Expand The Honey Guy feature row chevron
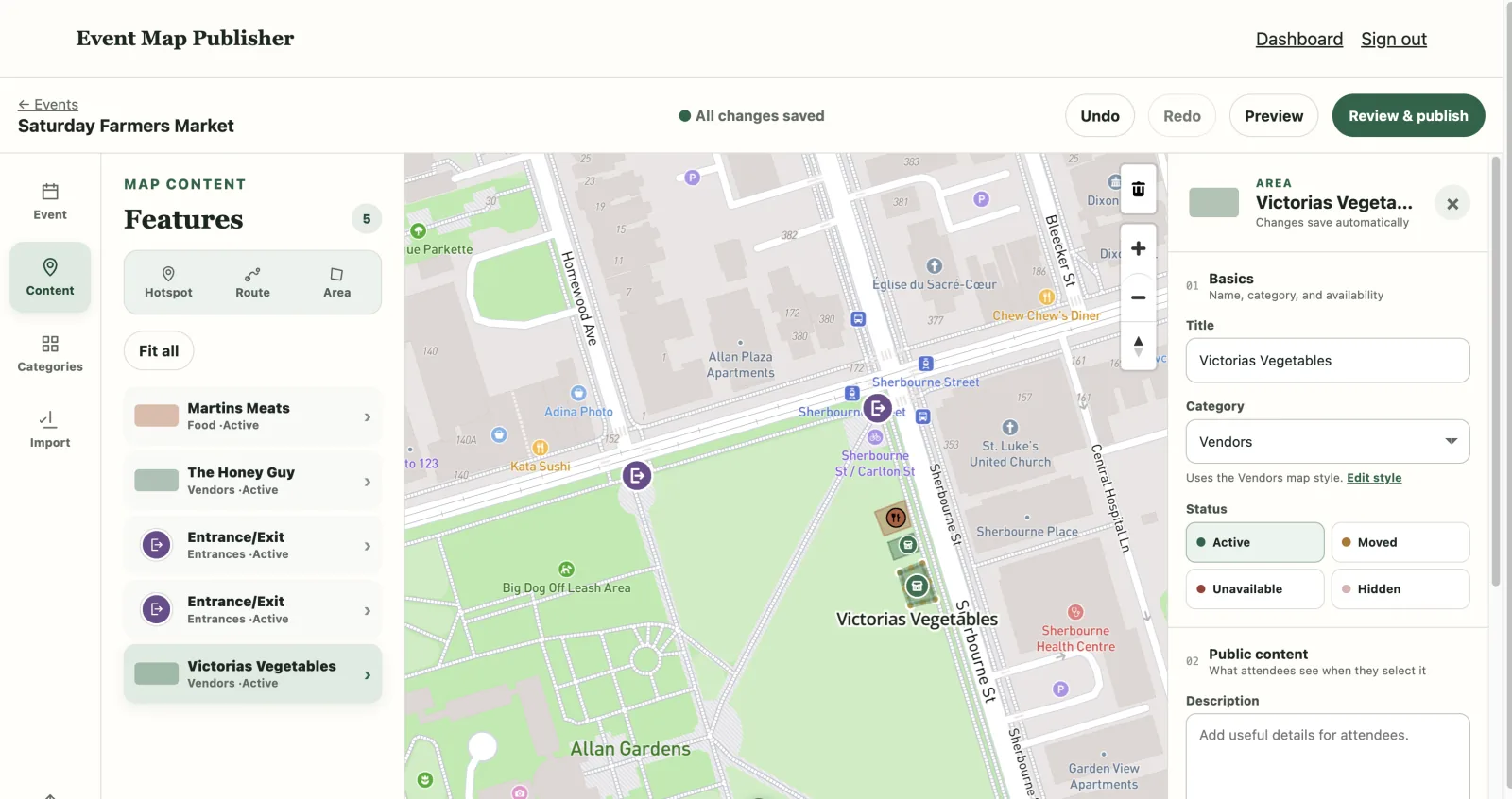Viewport: 1512px width, 799px height. tap(368, 482)
